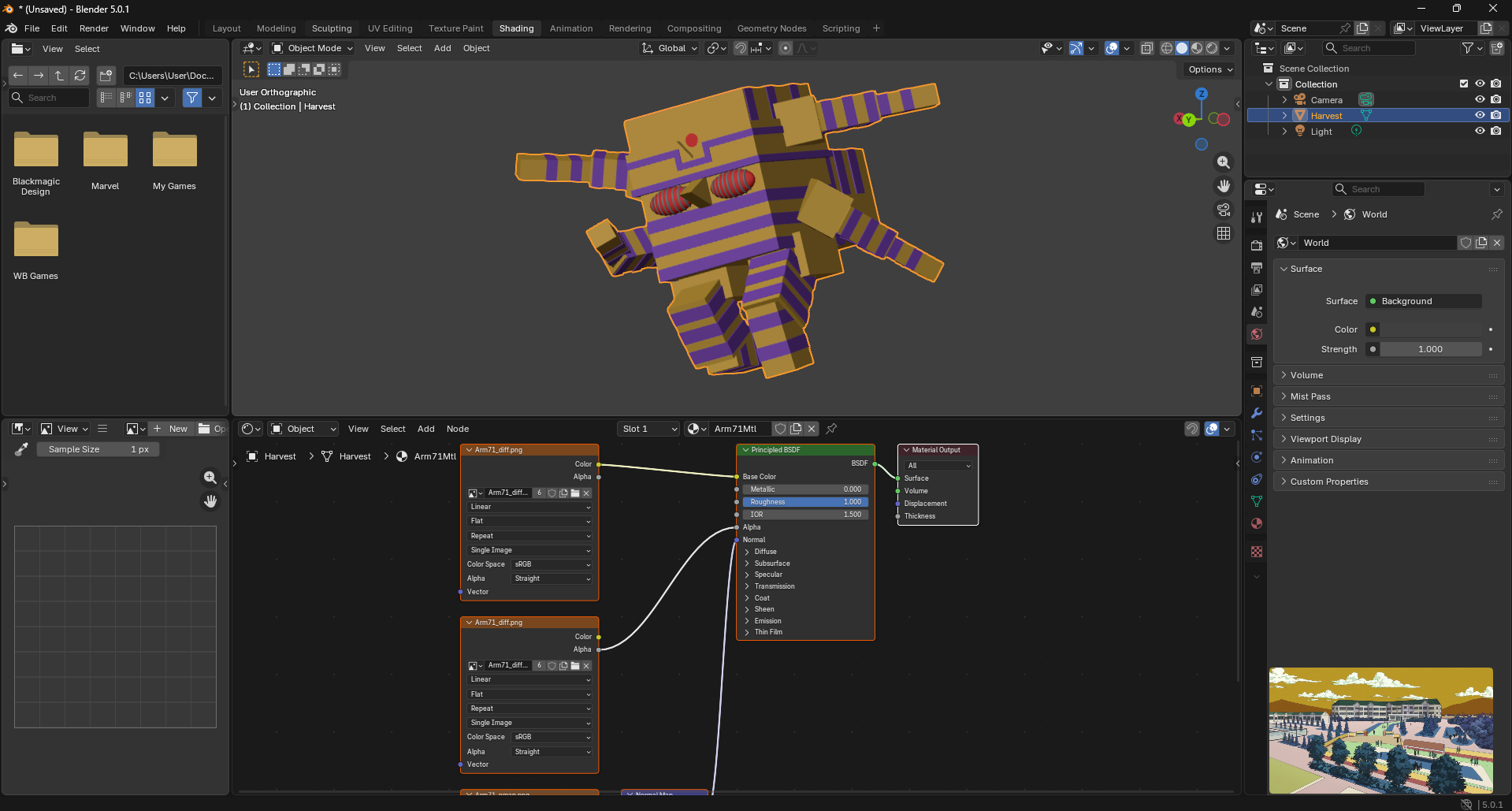The image size is (1512, 811).
Task: Open the Output properties tab
Action: [x=1257, y=268]
